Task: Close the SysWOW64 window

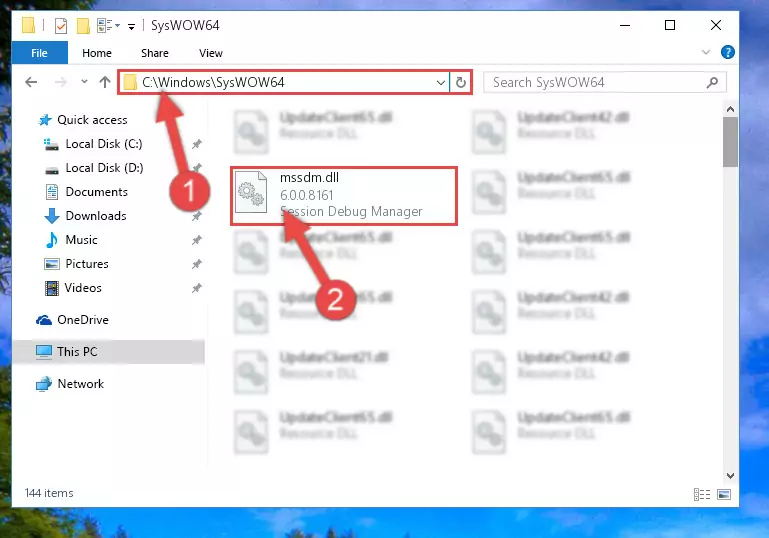Action: pyautogui.click(x=716, y=26)
